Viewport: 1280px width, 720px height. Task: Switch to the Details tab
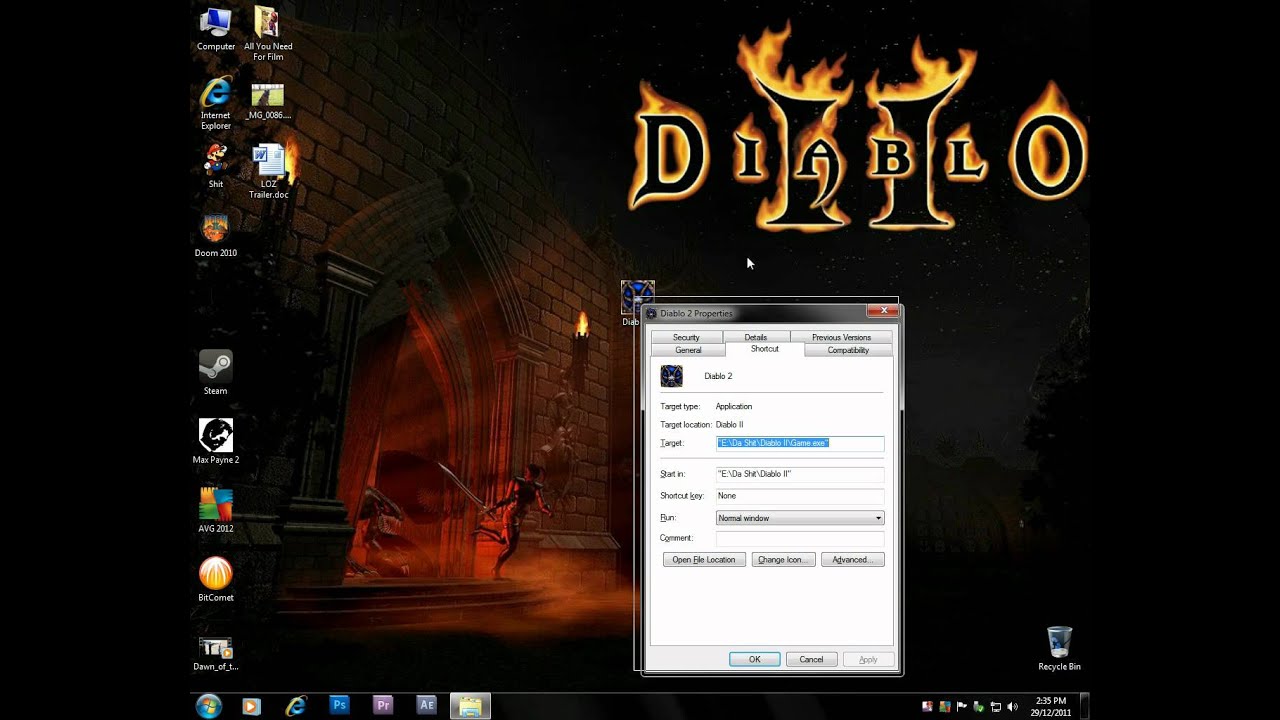[x=756, y=337]
